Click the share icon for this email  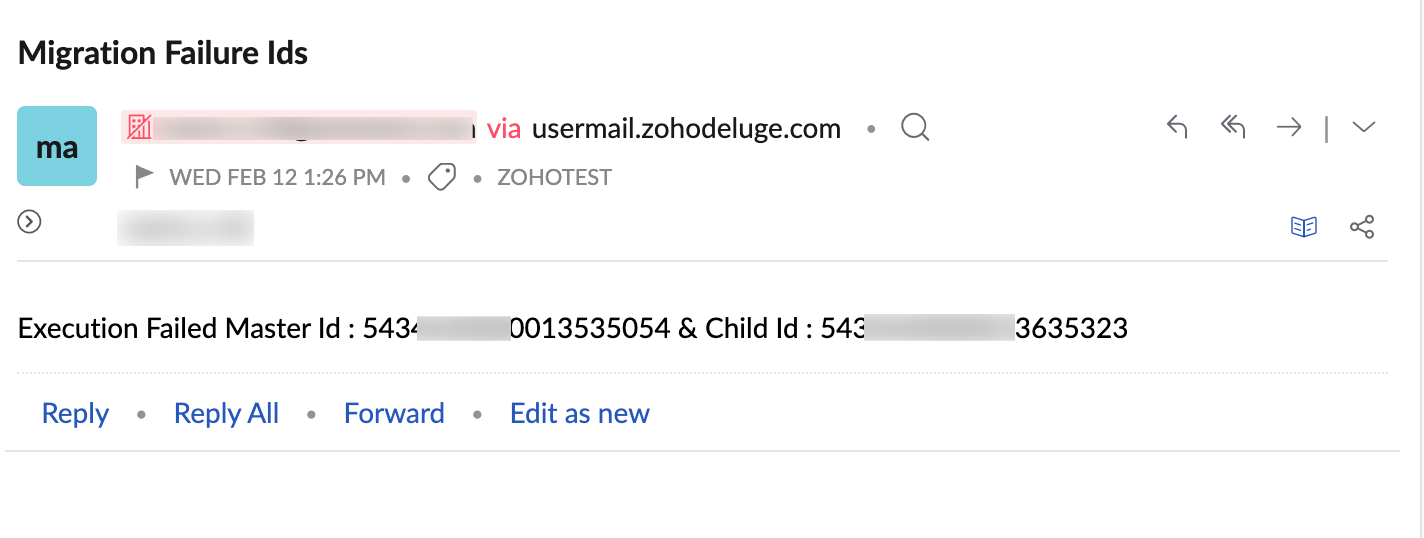pos(1362,227)
